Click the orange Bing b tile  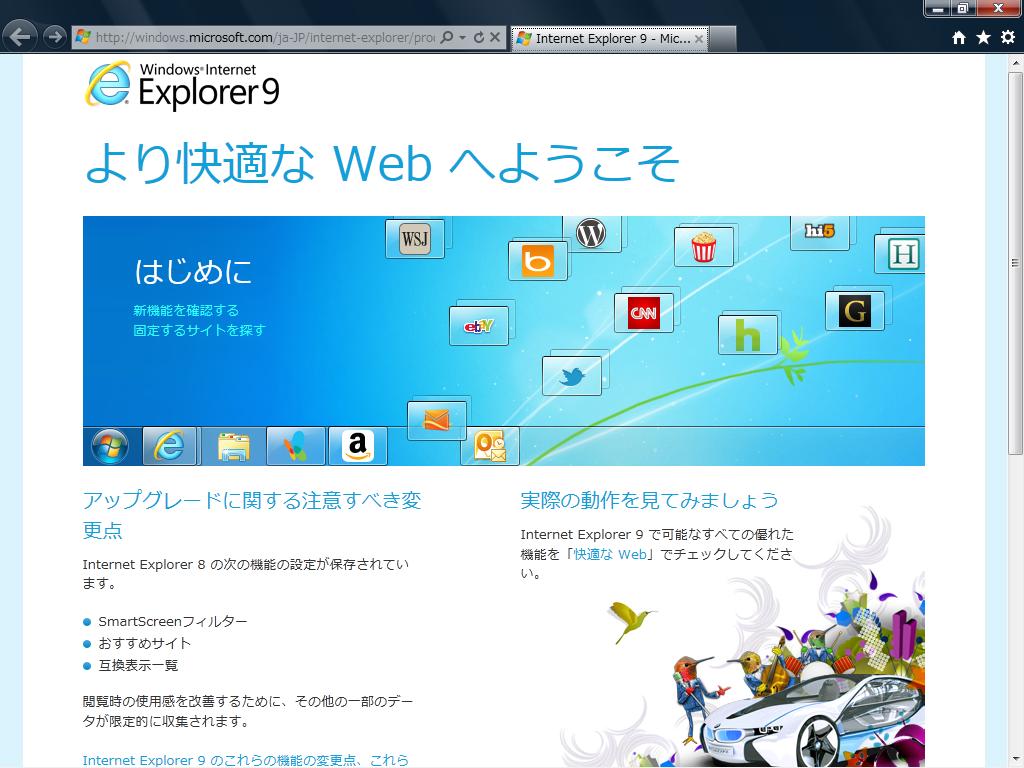tap(537, 261)
